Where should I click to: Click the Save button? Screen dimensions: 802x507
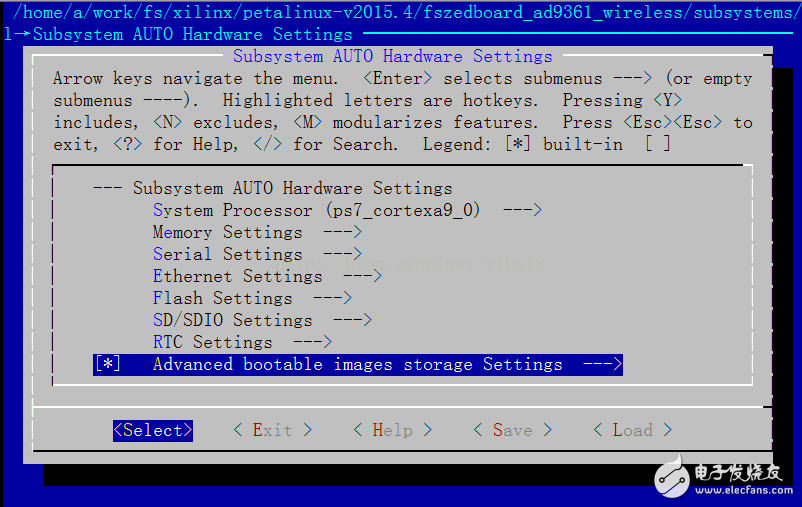pyautogui.click(x=512, y=430)
